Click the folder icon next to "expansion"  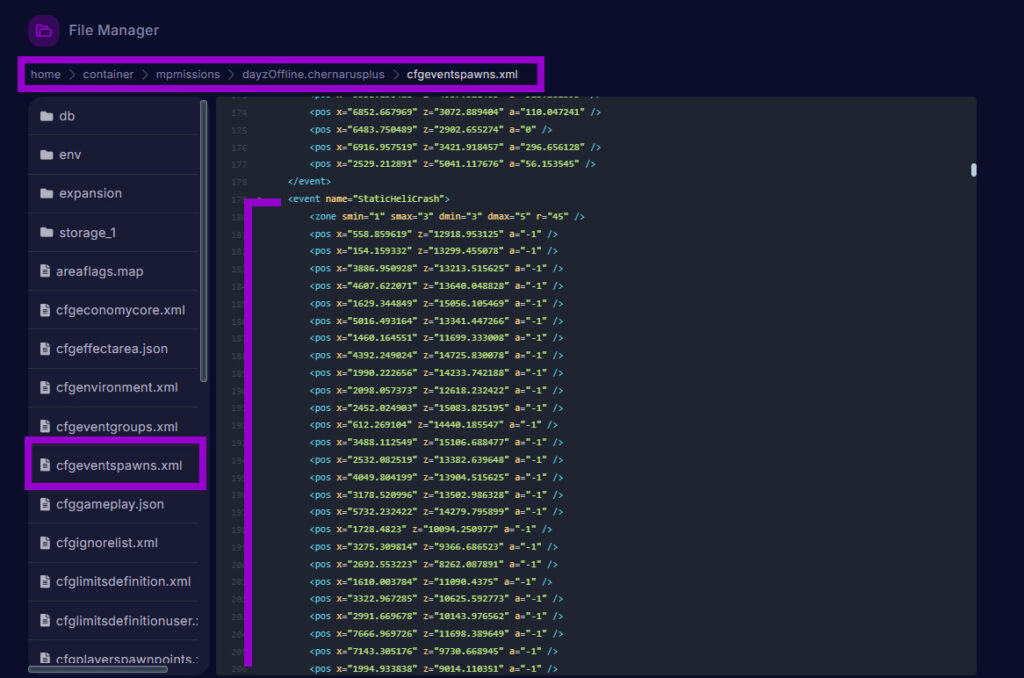pyautogui.click(x=48, y=193)
